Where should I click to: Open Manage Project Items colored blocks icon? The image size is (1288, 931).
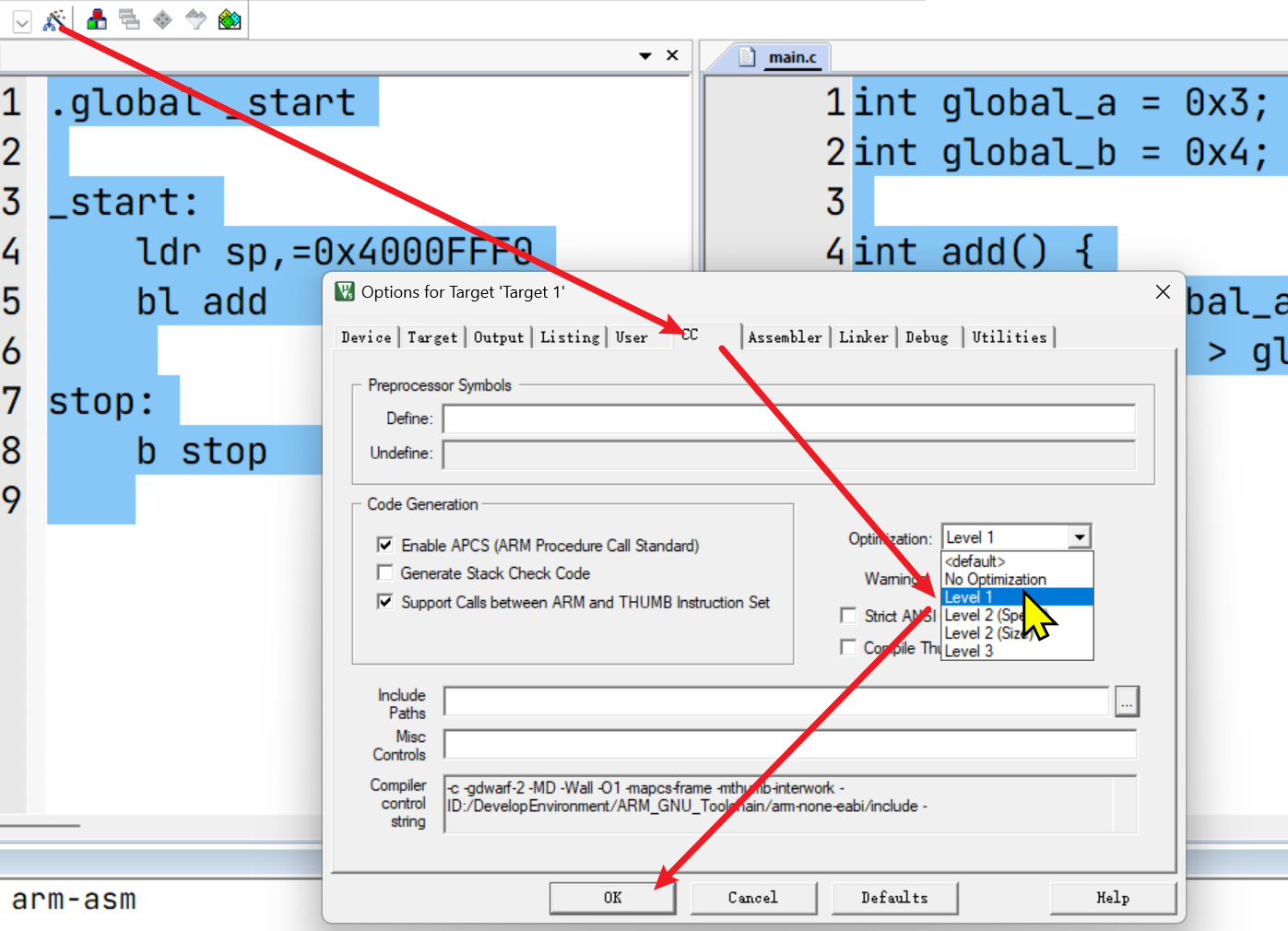click(x=97, y=19)
